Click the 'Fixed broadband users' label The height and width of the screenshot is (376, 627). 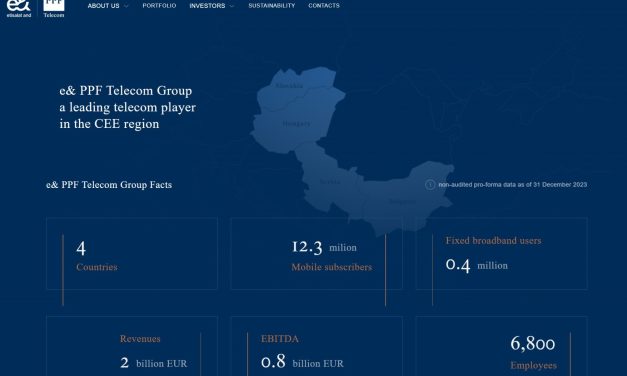pyautogui.click(x=493, y=240)
